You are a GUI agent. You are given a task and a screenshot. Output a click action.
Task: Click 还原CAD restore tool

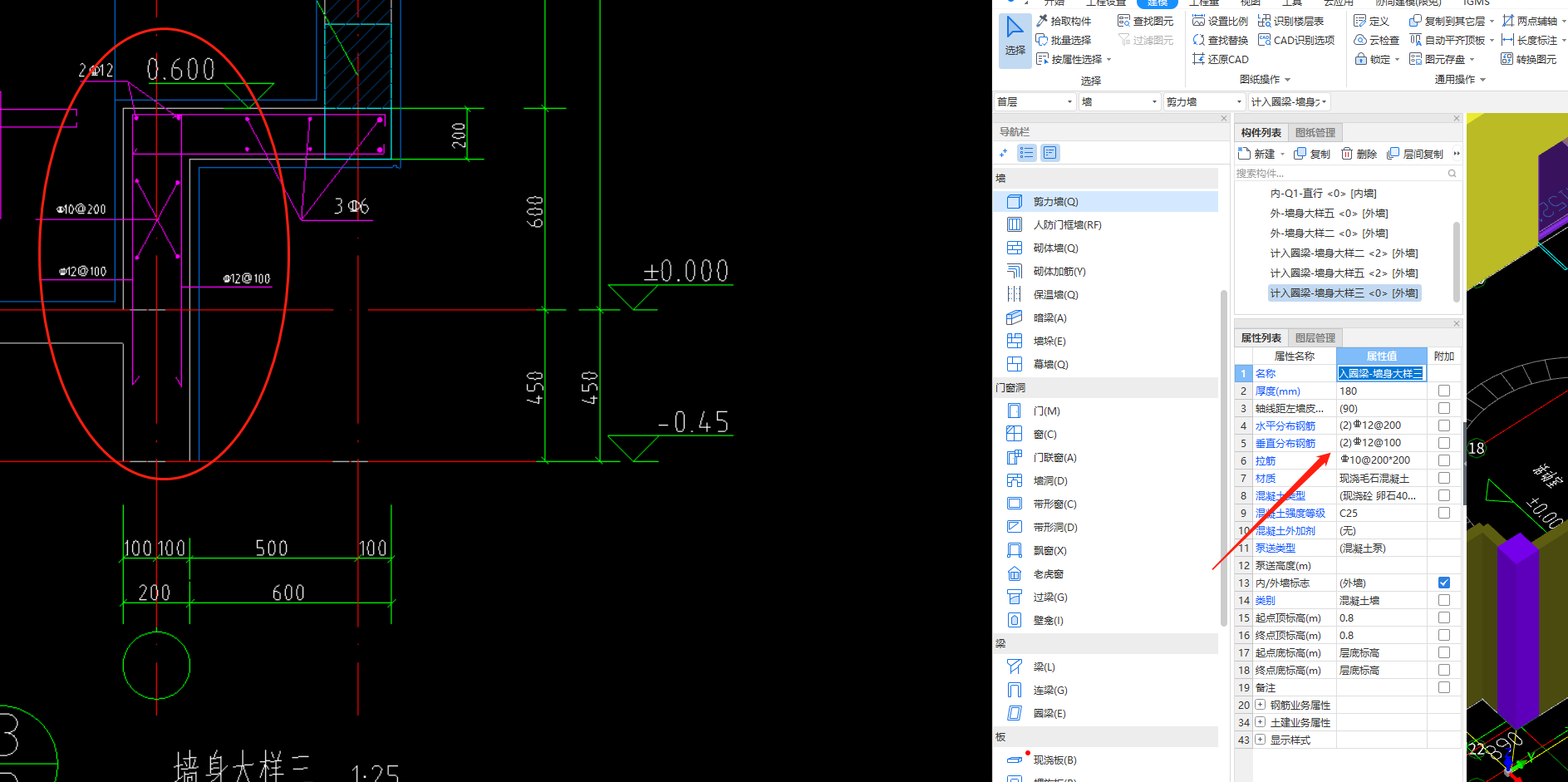pyautogui.click(x=1220, y=59)
